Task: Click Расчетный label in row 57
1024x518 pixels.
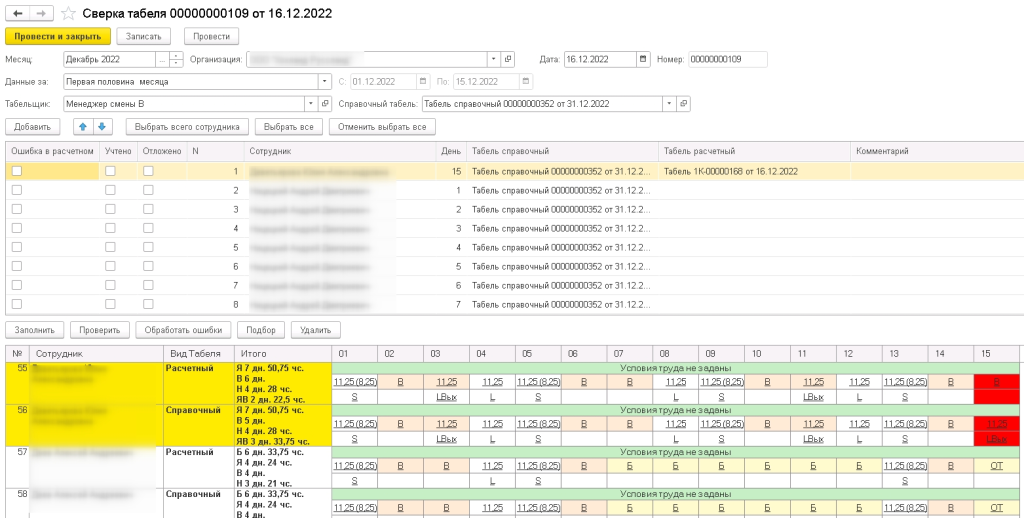Action: tap(189, 452)
